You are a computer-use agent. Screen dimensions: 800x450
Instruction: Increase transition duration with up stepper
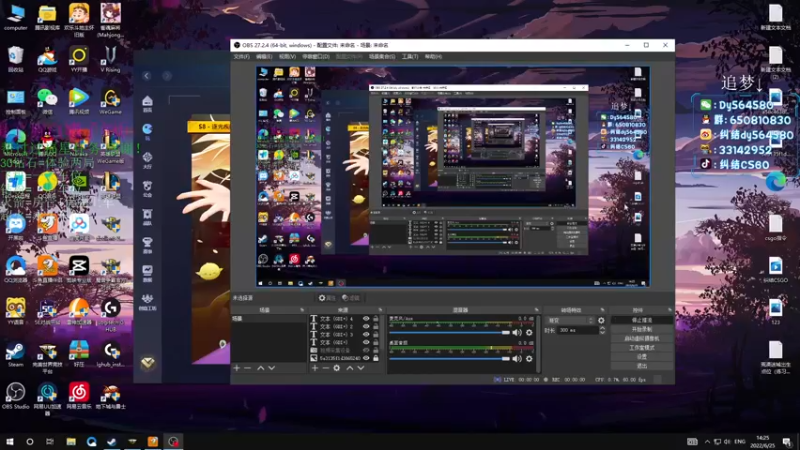603,328
